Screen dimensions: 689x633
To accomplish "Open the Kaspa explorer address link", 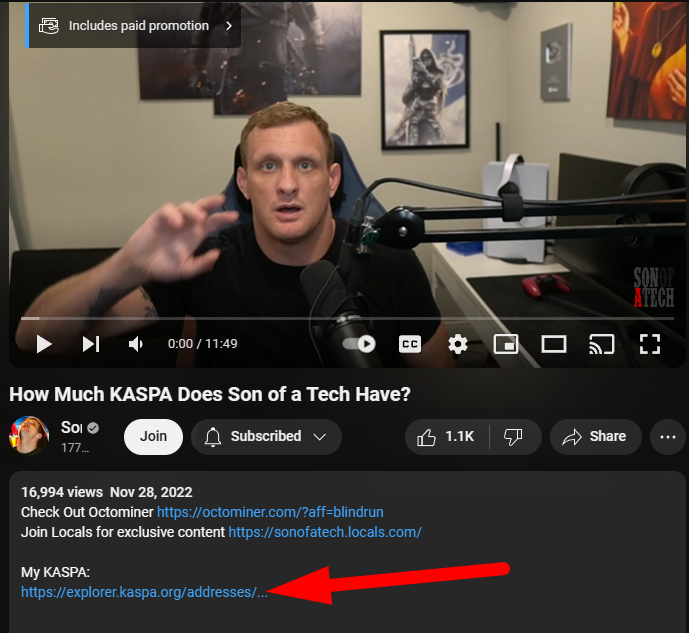I will [x=144, y=592].
